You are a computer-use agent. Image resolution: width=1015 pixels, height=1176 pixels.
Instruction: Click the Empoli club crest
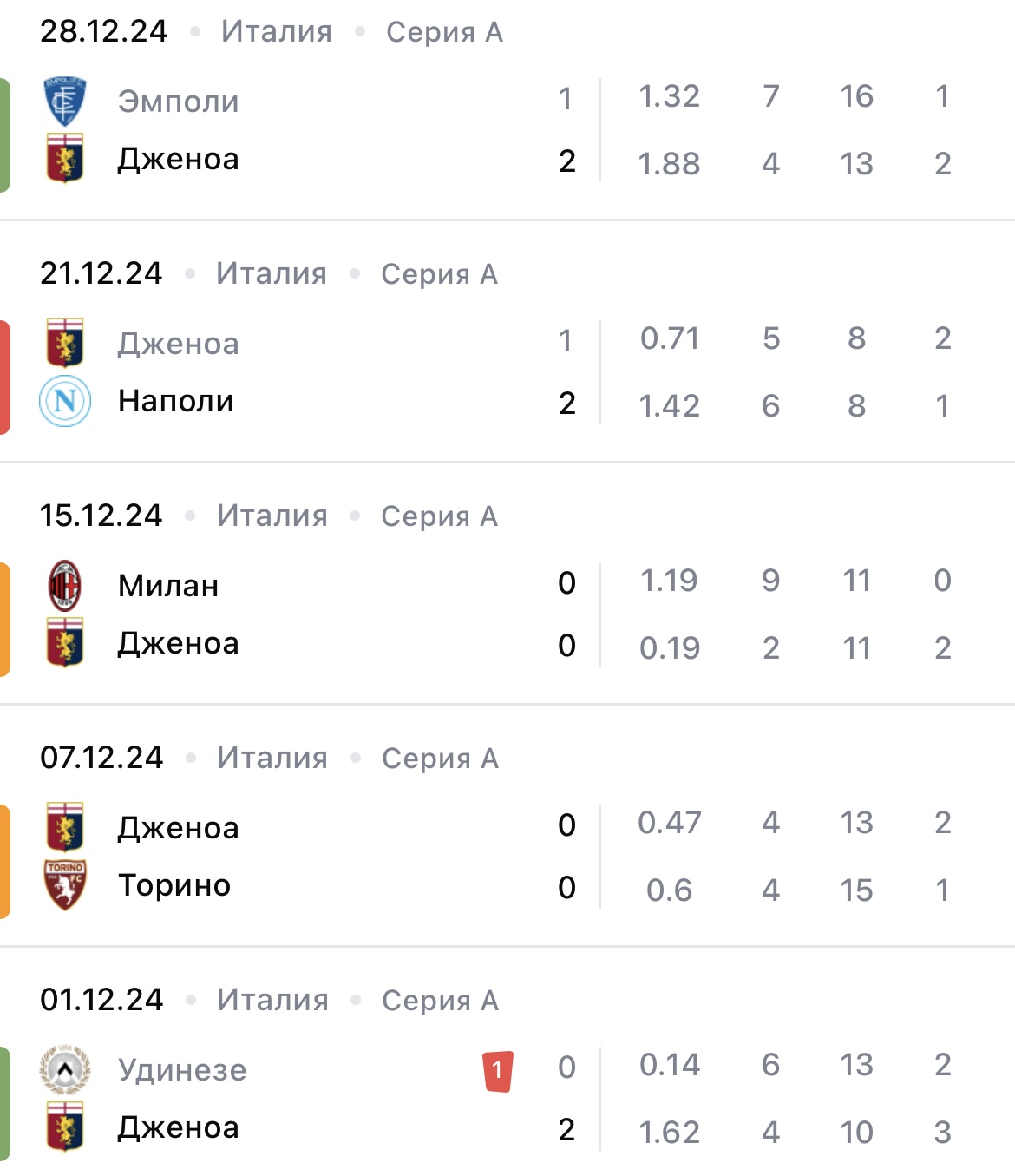click(65, 102)
